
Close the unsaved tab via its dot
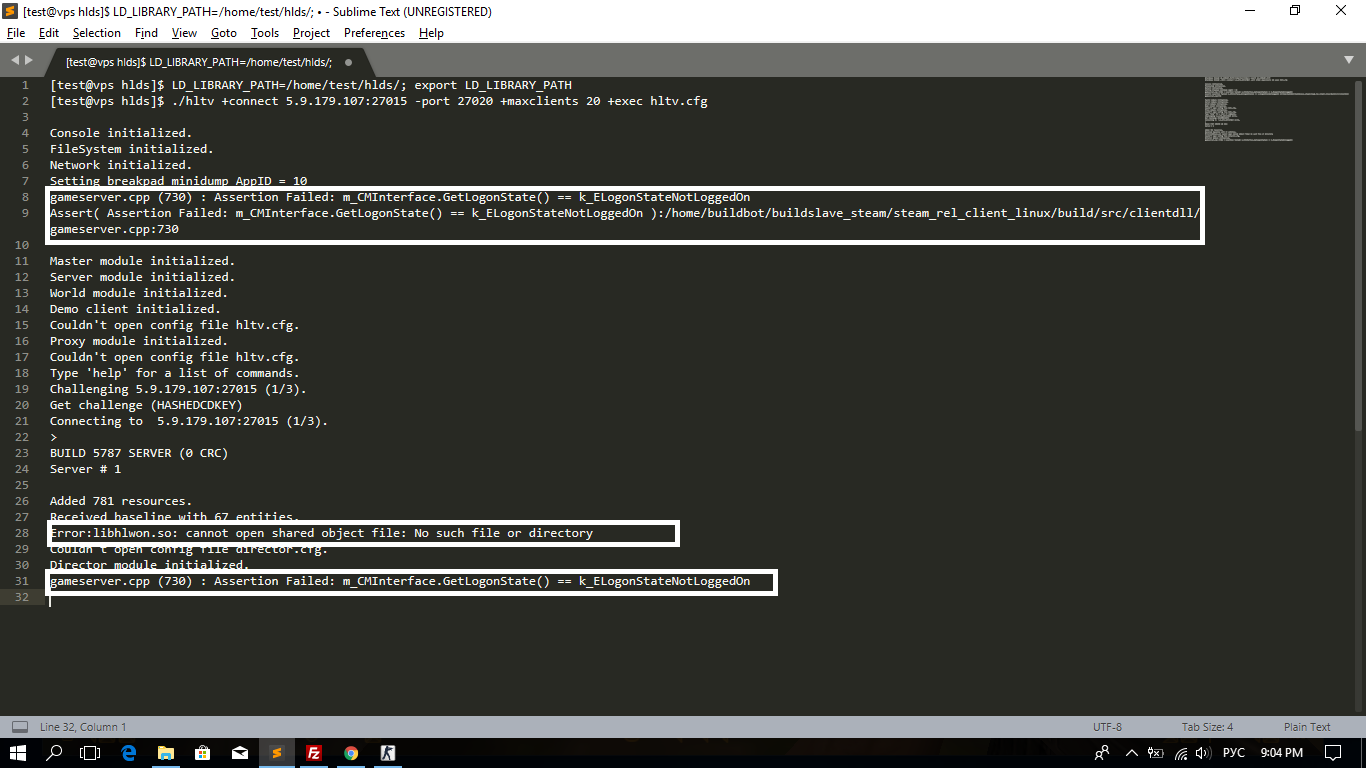348,62
